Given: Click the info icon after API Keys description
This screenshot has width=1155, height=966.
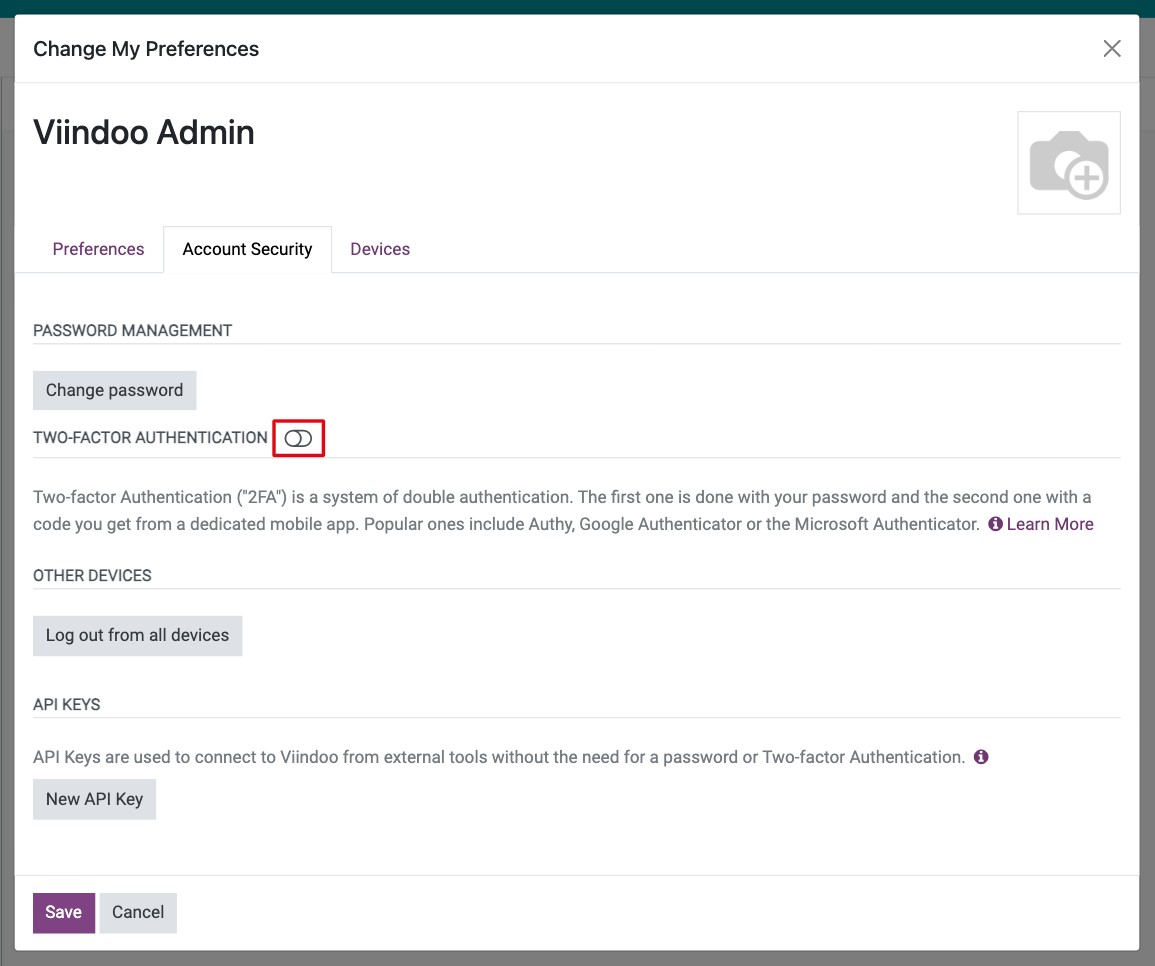Looking at the screenshot, I should click(981, 757).
